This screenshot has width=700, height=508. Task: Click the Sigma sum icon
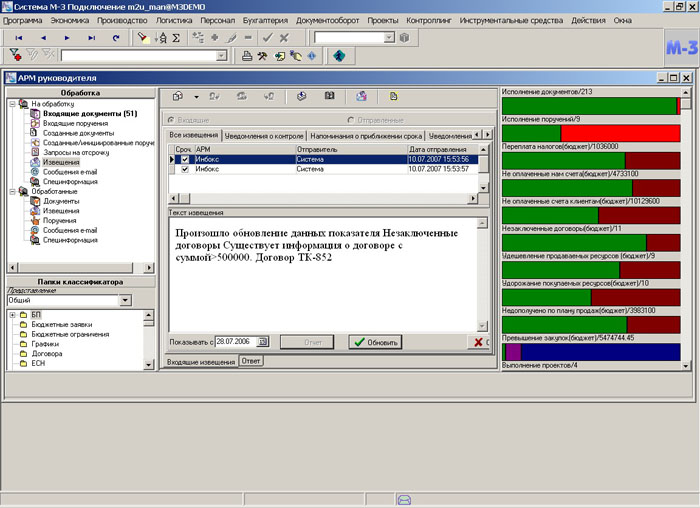[x=176, y=38]
